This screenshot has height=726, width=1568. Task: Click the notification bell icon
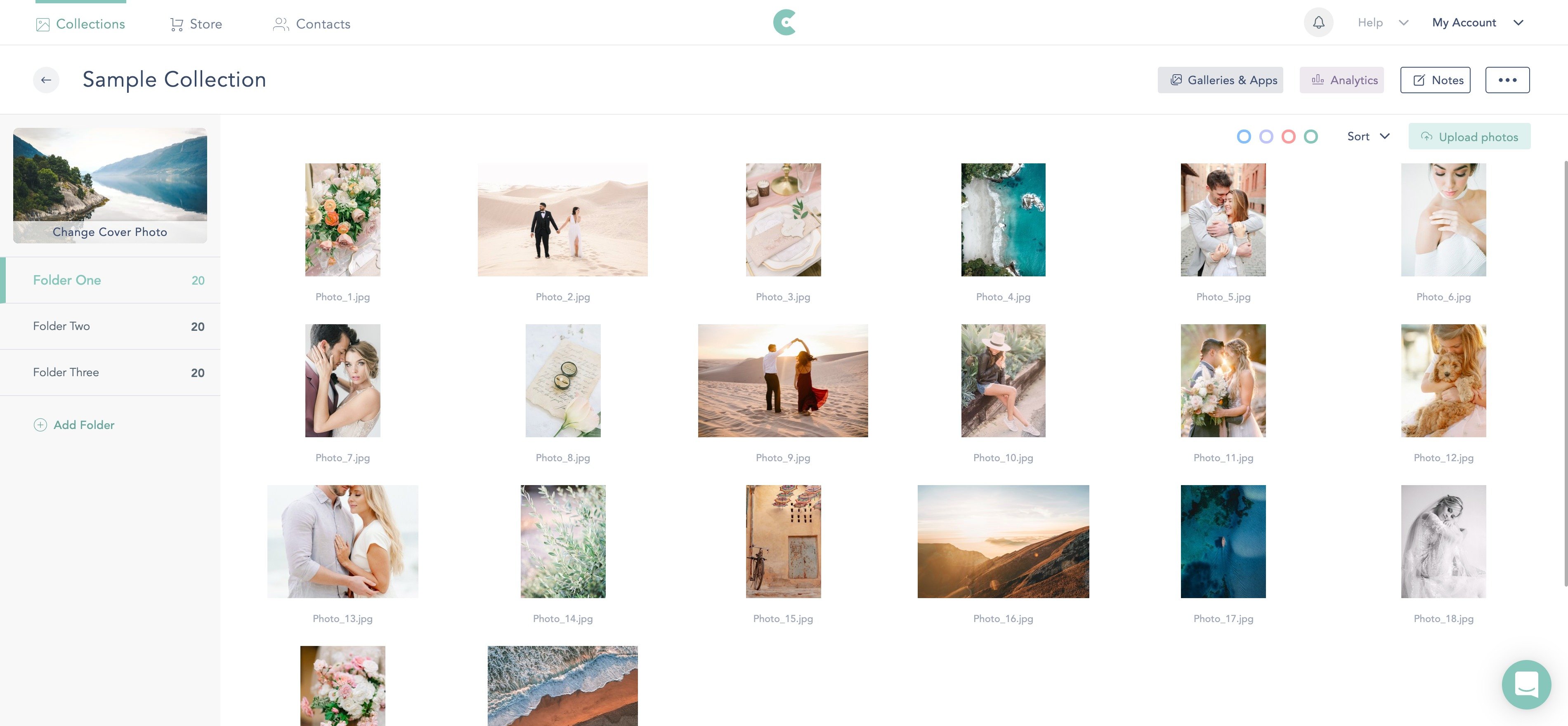pyautogui.click(x=1318, y=23)
